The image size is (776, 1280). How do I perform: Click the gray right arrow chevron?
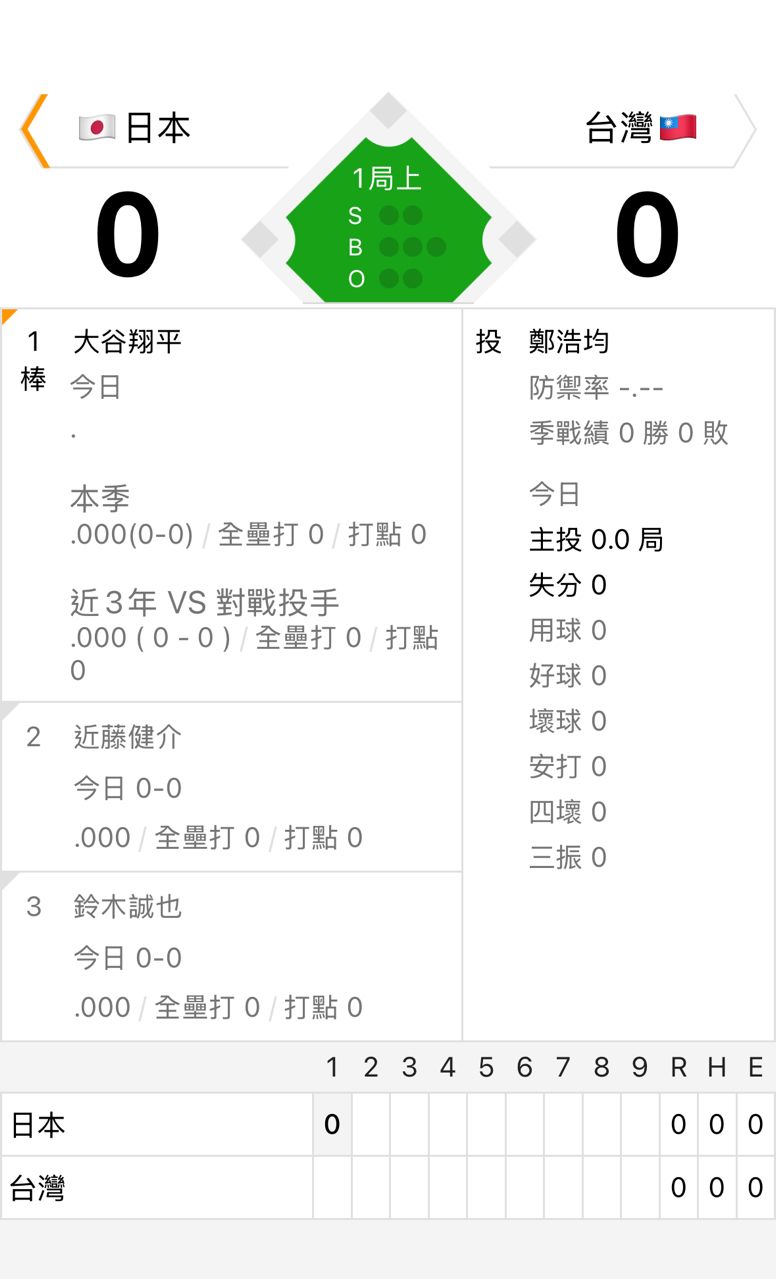(745, 130)
